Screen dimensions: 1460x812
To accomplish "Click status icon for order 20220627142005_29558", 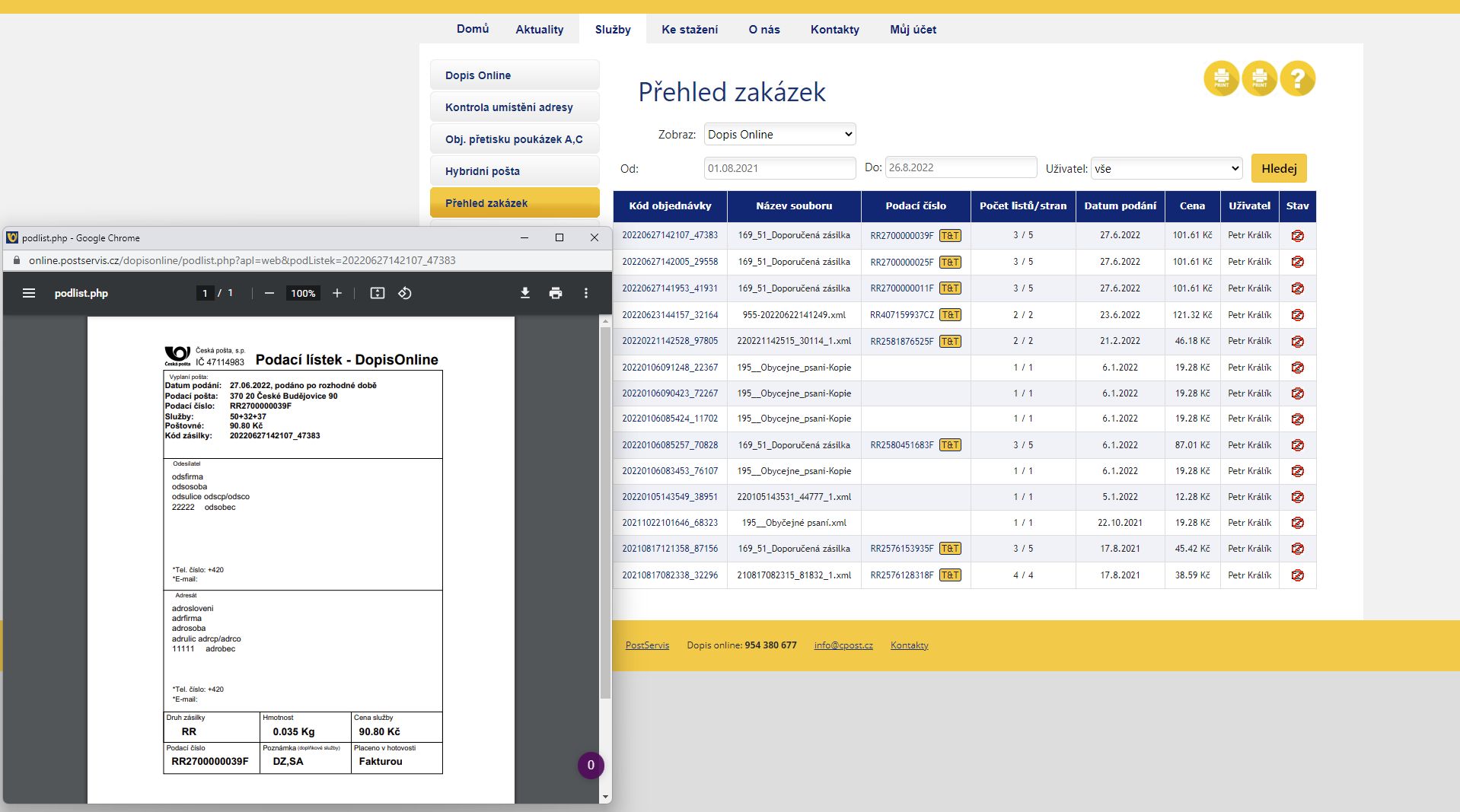I will click(x=1298, y=262).
